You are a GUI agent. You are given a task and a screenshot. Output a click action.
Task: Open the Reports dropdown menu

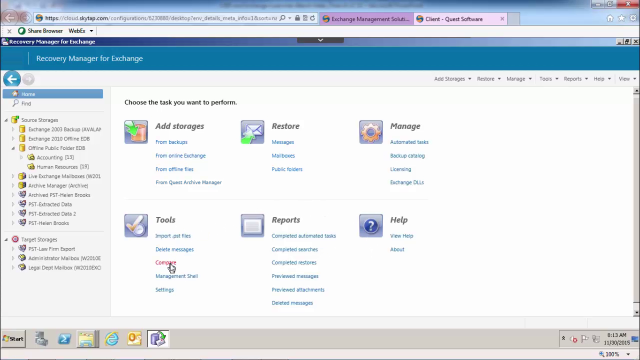576,79
